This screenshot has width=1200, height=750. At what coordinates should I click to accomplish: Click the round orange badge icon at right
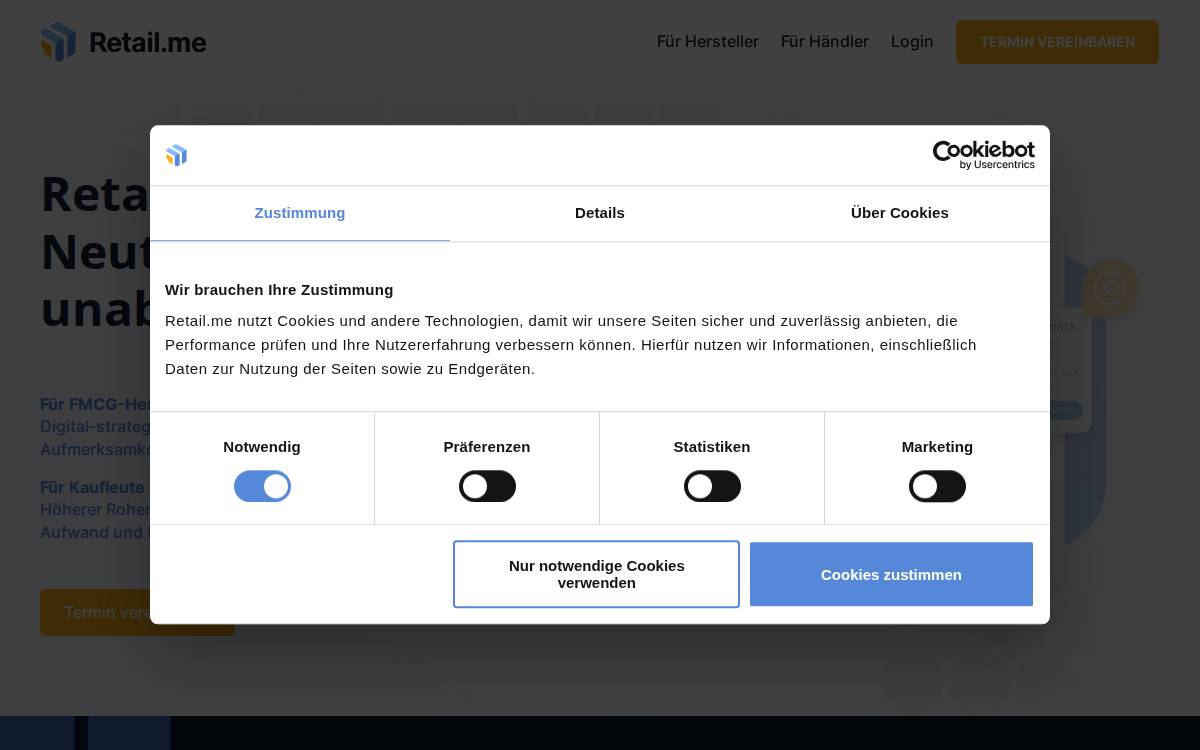click(1110, 288)
